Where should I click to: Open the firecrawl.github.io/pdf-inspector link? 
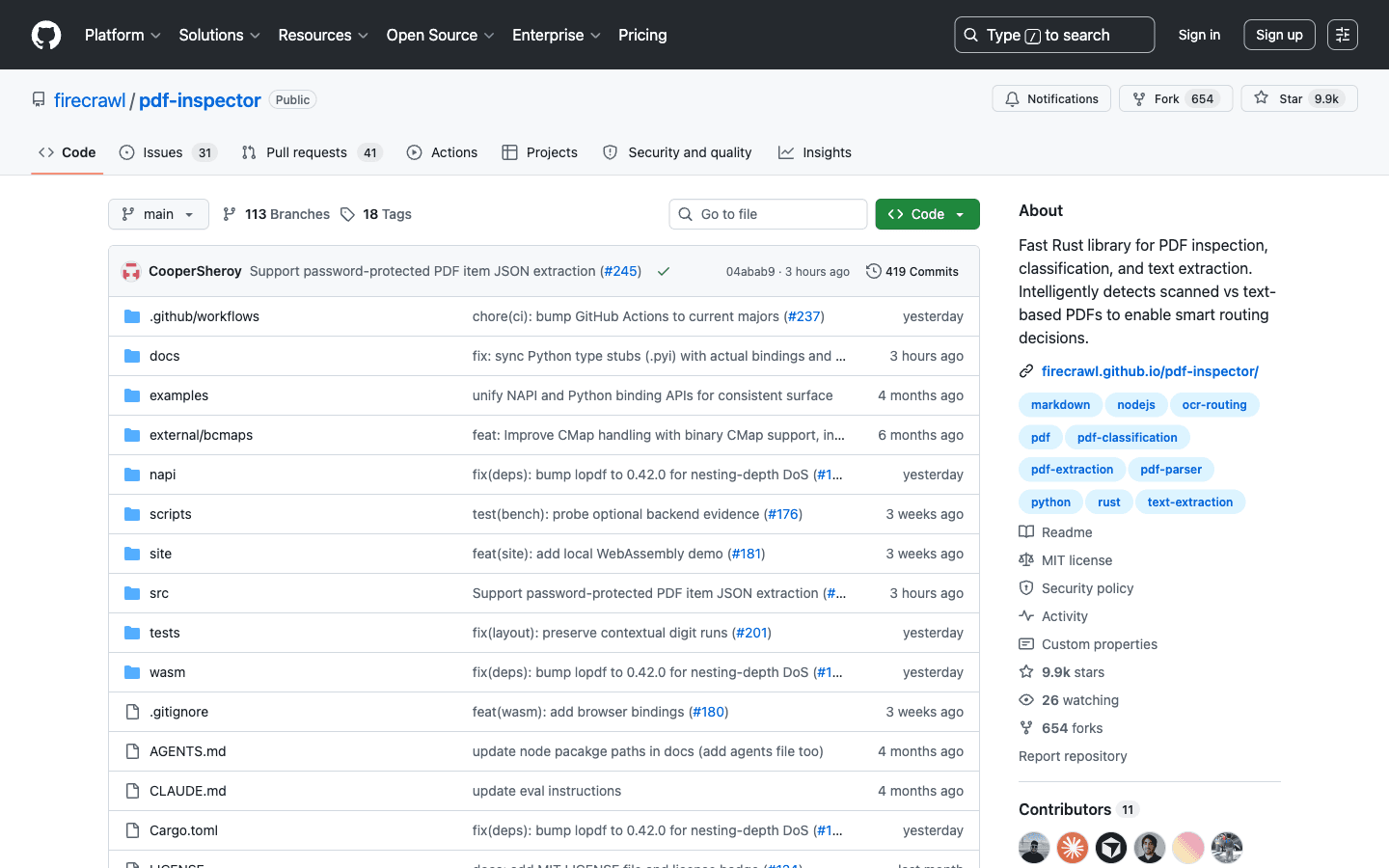coord(1150,371)
